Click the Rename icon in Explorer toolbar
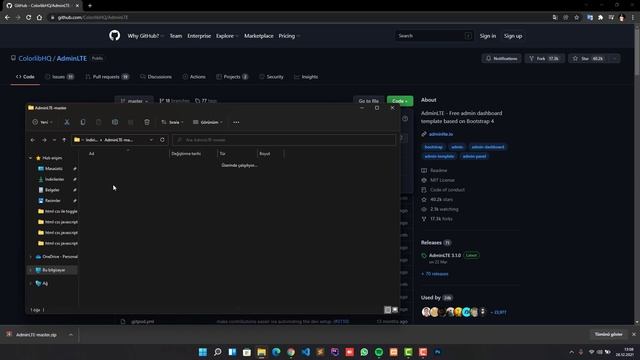640x360 pixels. (x=115, y=122)
